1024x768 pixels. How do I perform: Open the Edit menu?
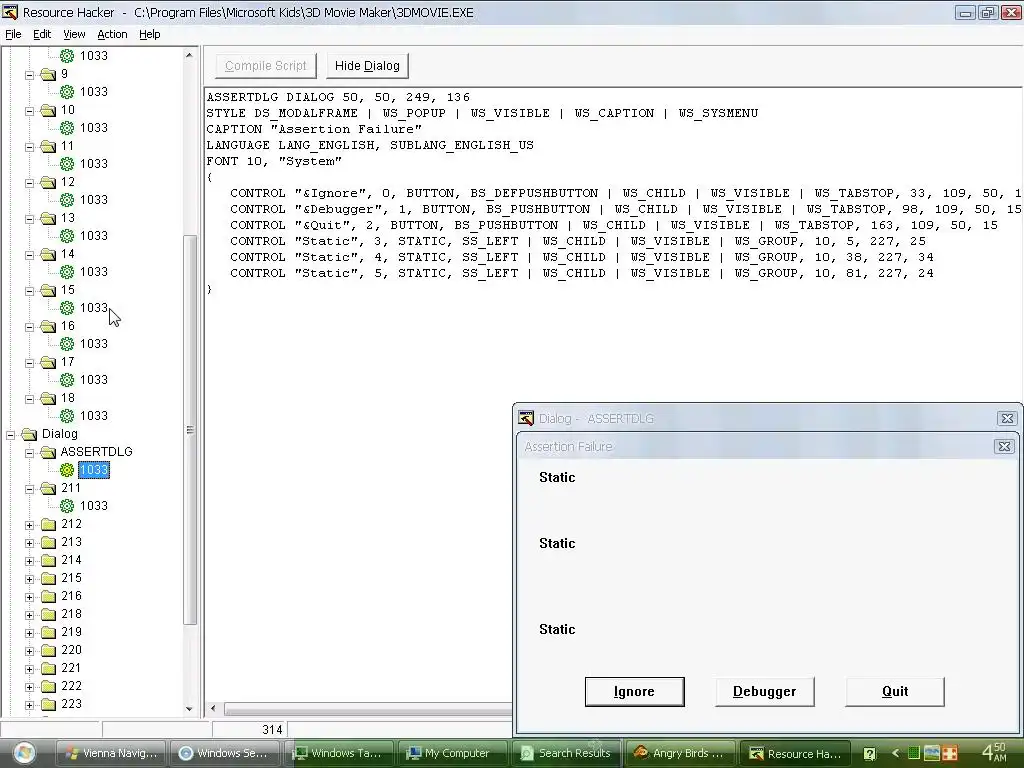[42, 34]
